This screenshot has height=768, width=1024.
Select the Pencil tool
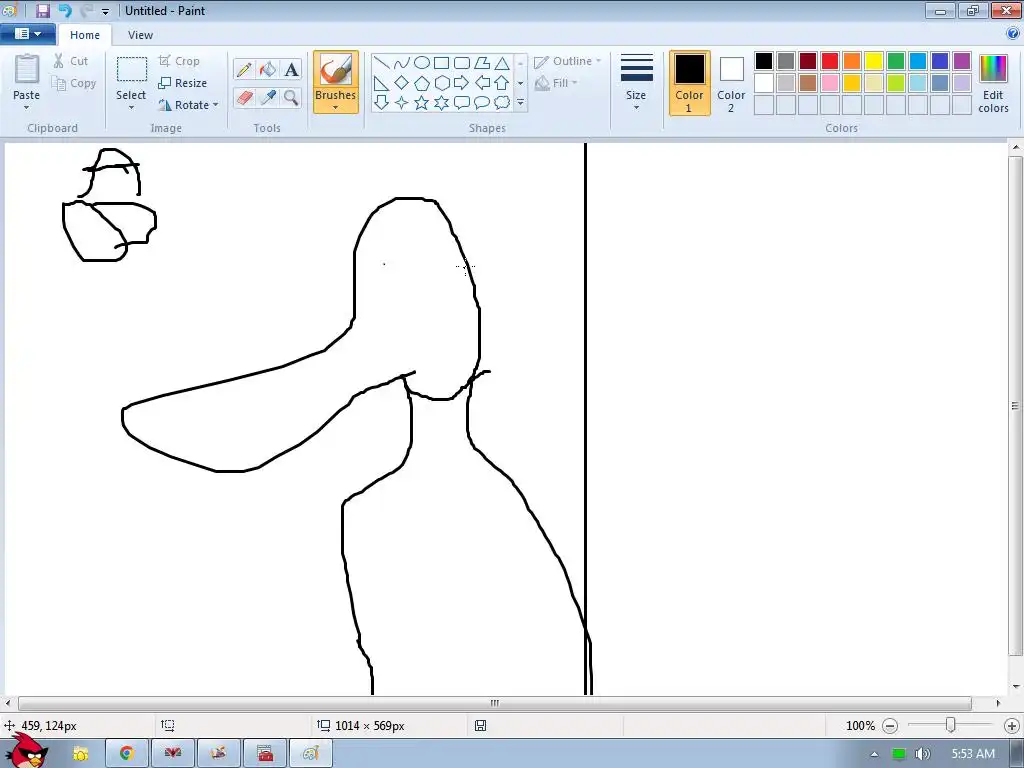pos(244,69)
